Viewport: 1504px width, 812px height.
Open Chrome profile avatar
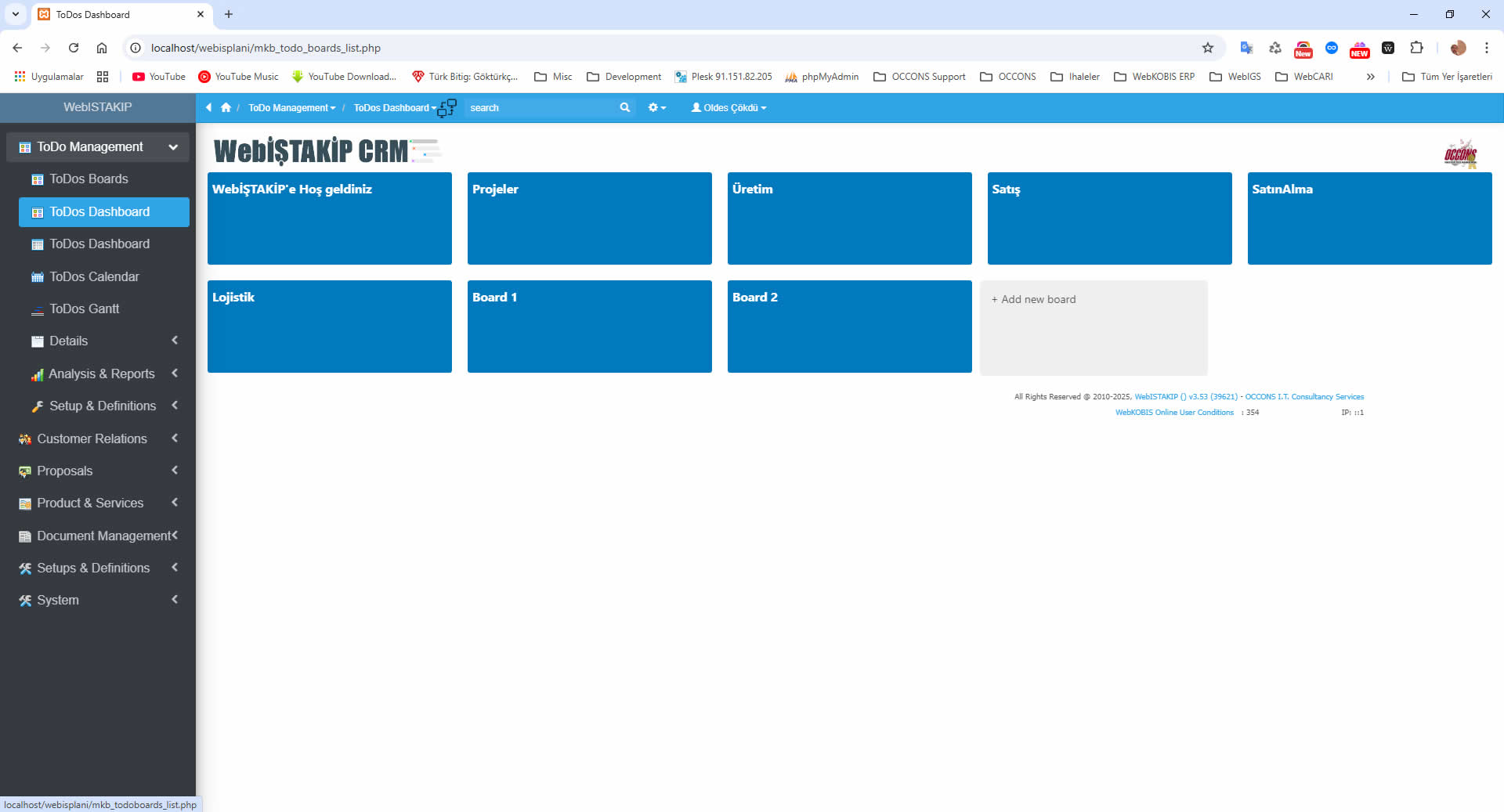point(1458,48)
